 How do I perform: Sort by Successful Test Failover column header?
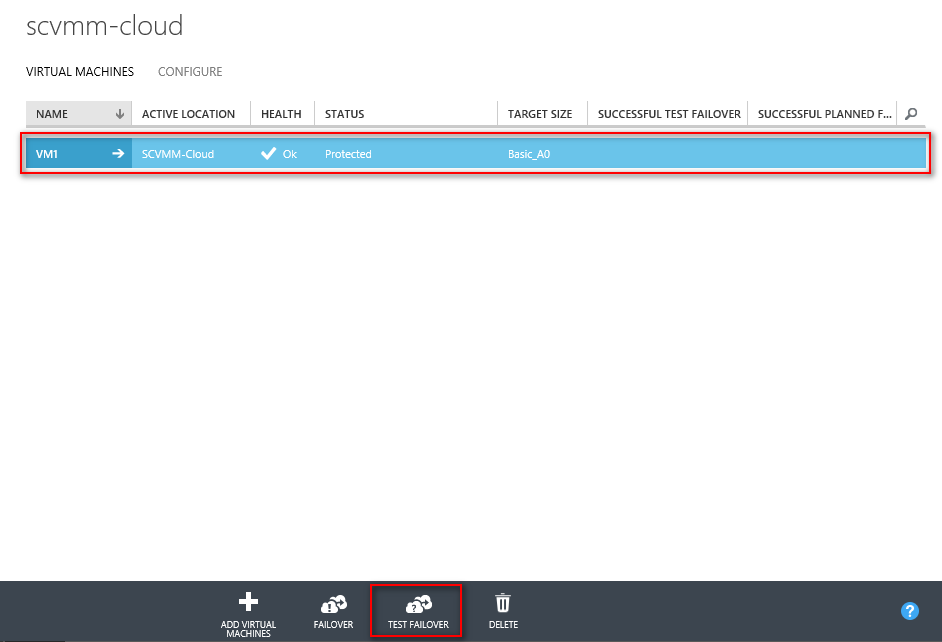(667, 114)
